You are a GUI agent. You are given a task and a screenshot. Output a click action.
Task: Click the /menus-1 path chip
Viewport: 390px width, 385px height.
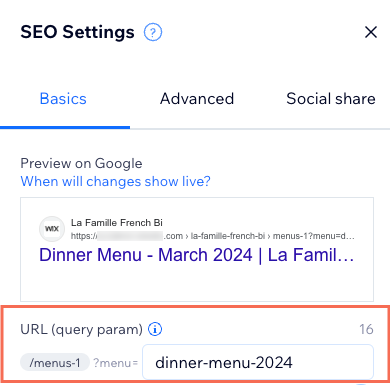click(55, 363)
